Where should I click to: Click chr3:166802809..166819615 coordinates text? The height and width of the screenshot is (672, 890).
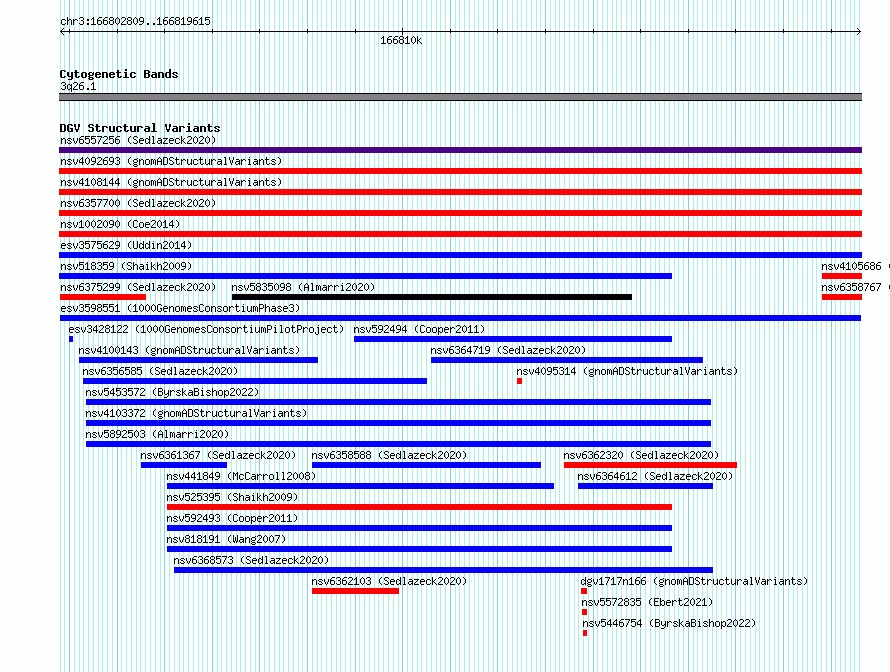[135, 21]
